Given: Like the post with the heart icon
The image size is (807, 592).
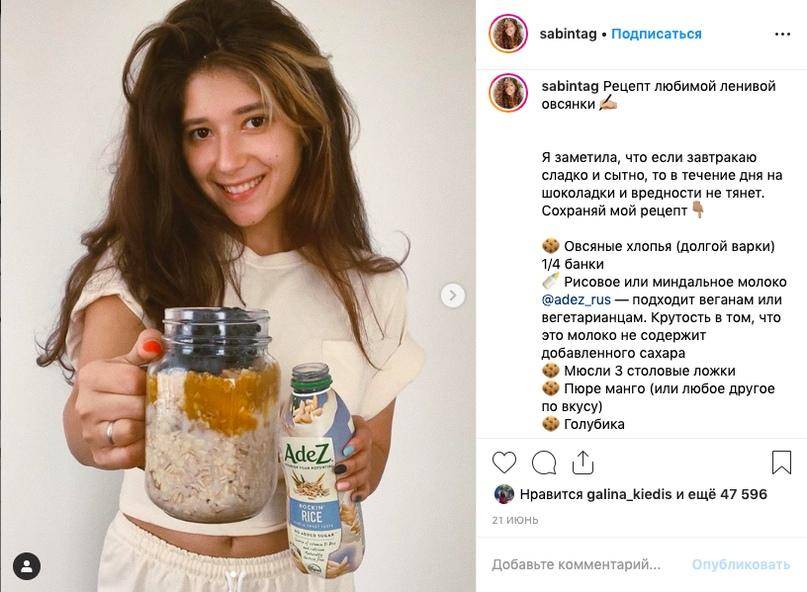Looking at the screenshot, I should [x=505, y=462].
